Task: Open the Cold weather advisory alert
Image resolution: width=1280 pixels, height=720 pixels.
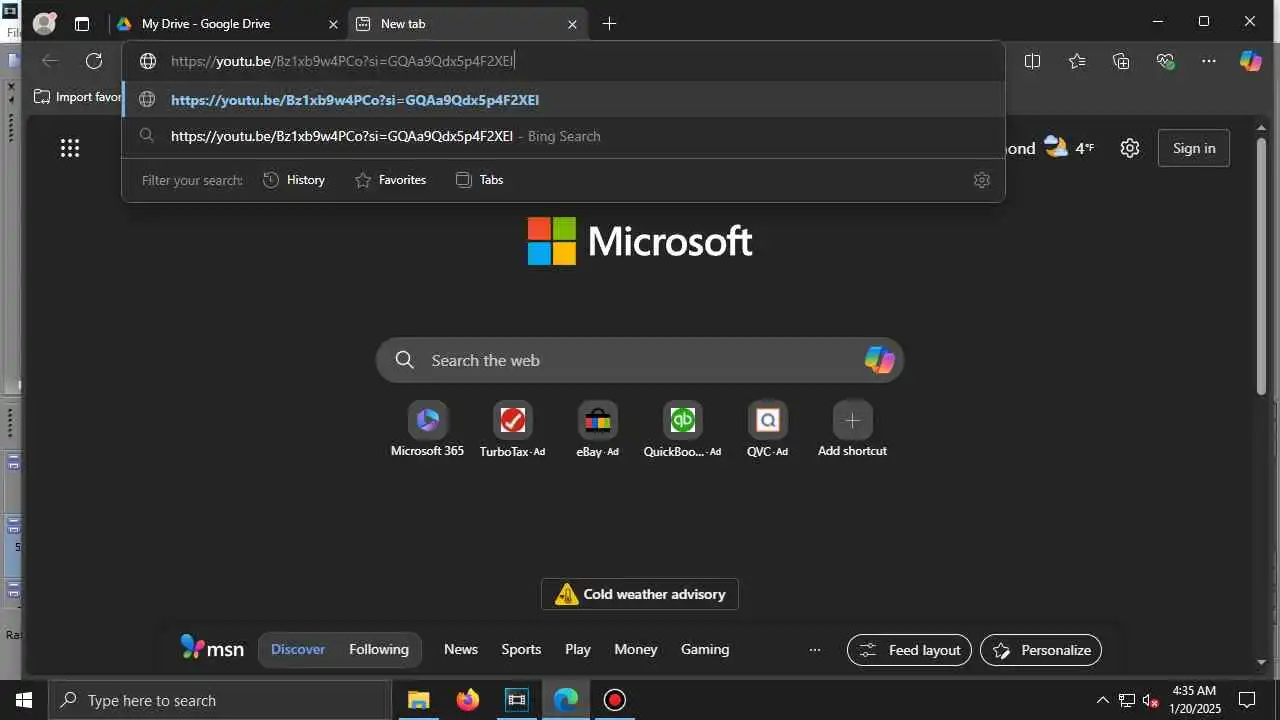Action: [x=640, y=594]
